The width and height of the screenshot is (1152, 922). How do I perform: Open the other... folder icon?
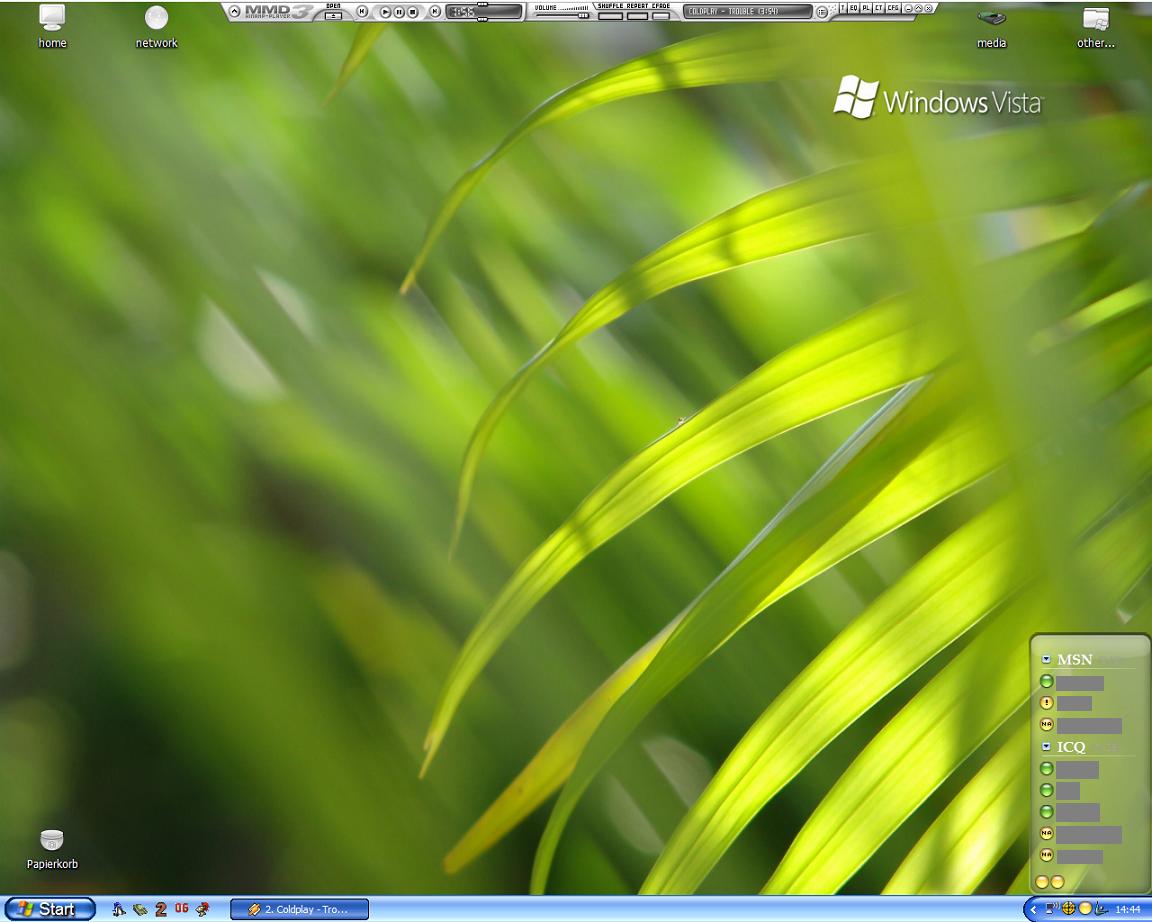pos(1095,26)
